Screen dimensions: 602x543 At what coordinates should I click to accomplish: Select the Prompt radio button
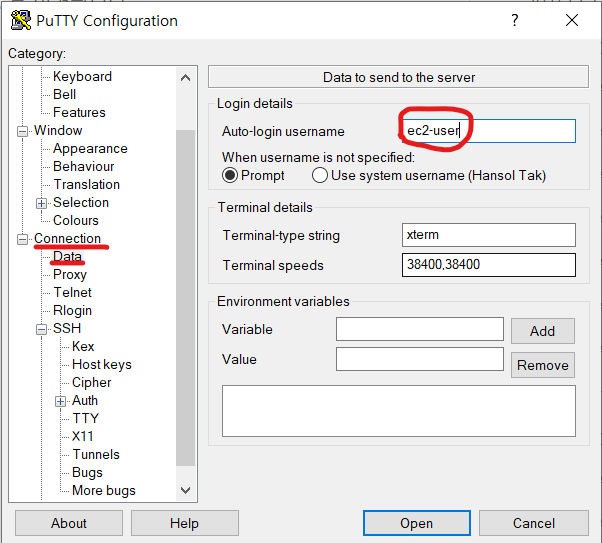click(230, 175)
